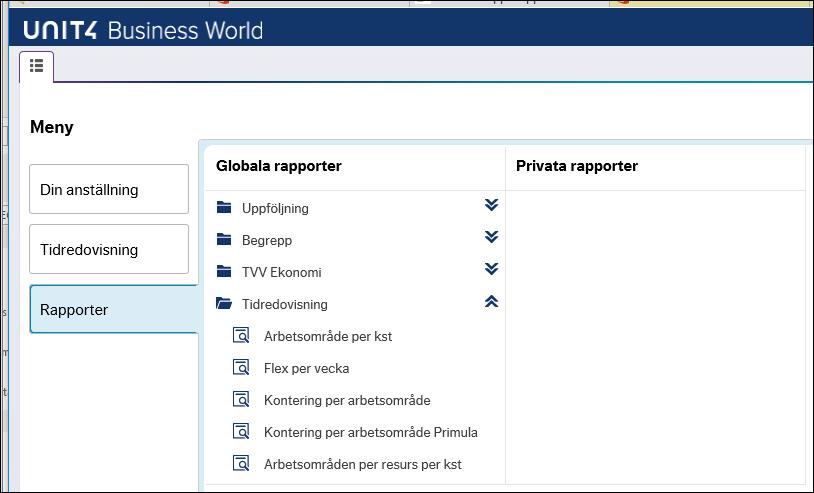
Task: Expand the Uppföljning folder with chevron
Action: (492, 205)
